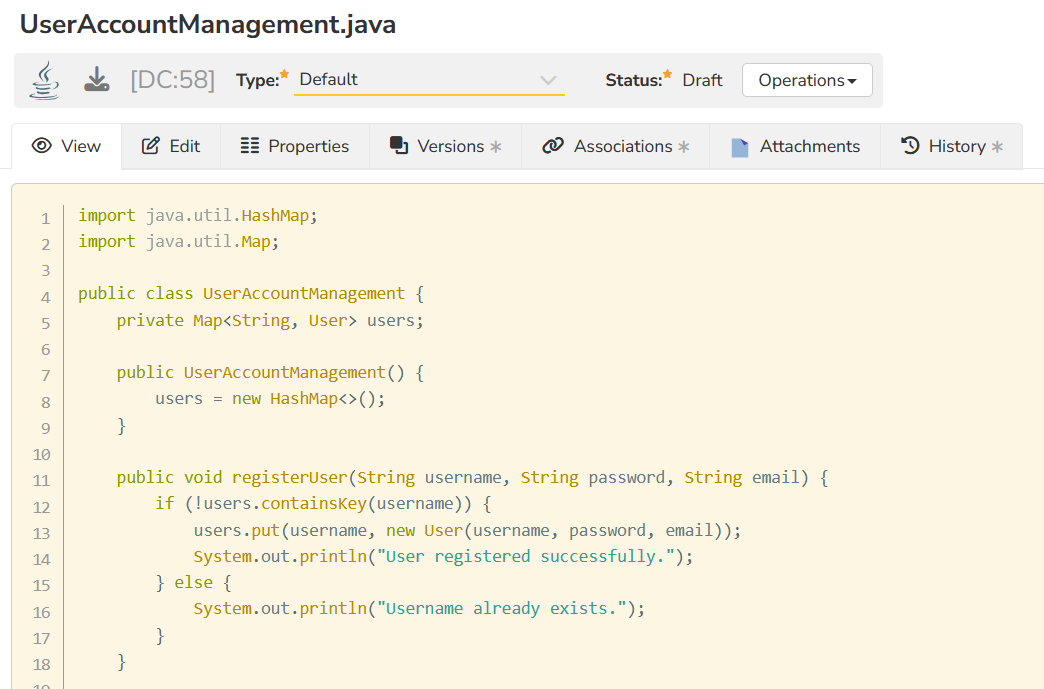The height and width of the screenshot is (689, 1044).
Task: Click the DC:58 document identifier
Action: pos(172,80)
